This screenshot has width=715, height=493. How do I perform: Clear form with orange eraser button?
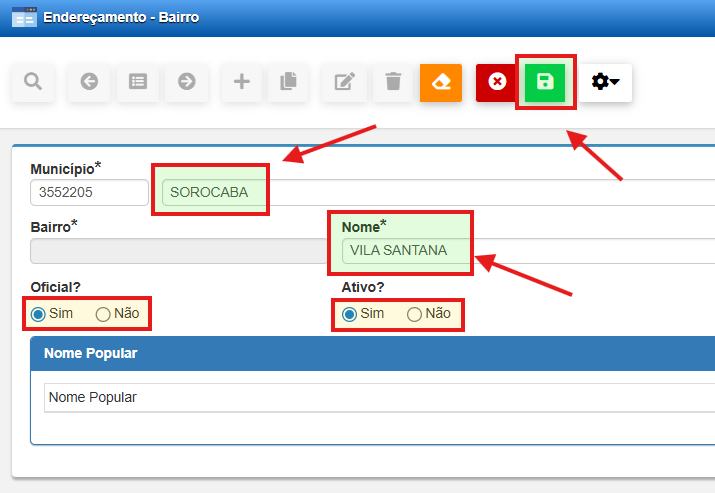pos(441,82)
